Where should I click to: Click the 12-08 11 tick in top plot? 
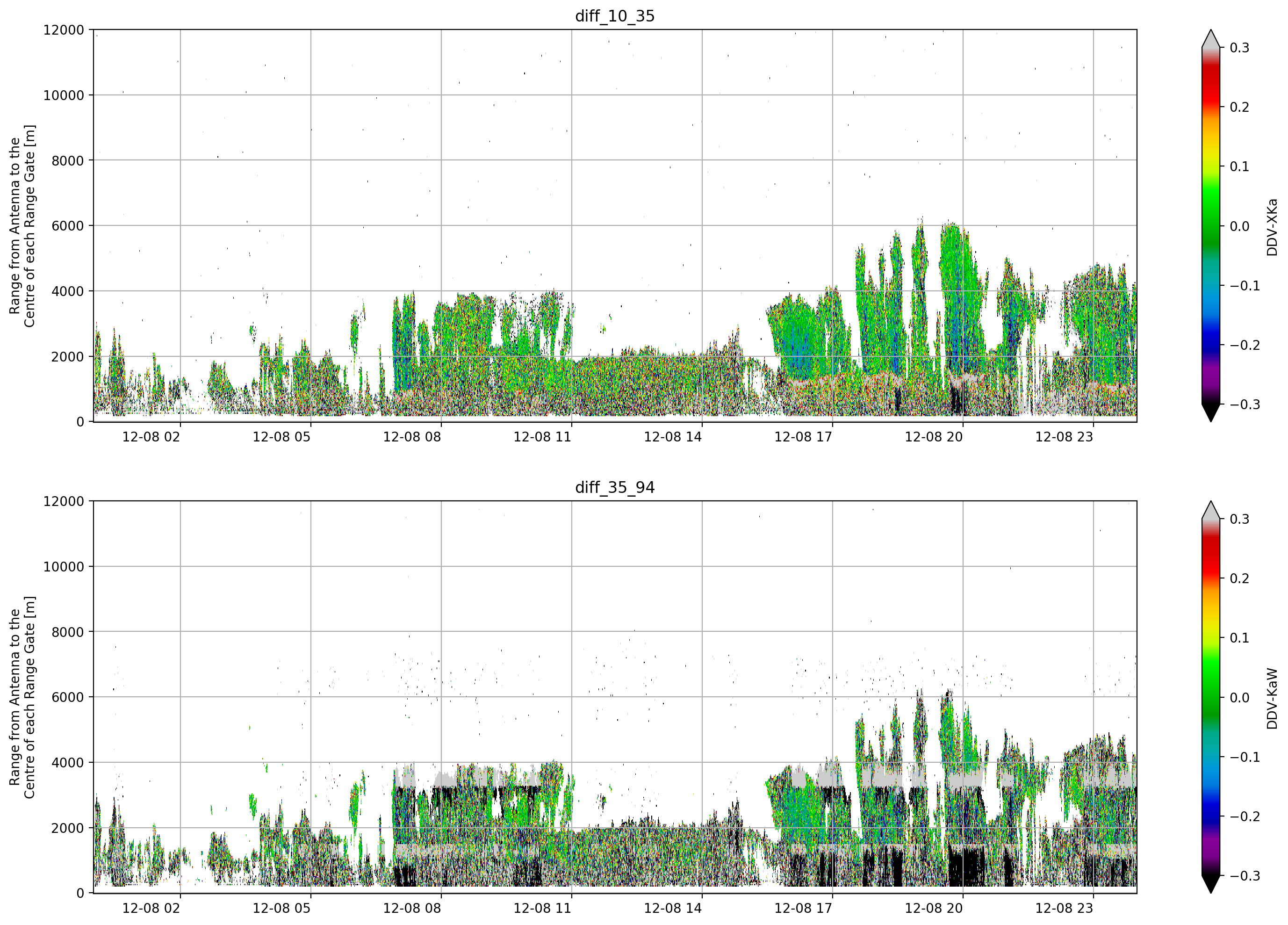coord(542,437)
